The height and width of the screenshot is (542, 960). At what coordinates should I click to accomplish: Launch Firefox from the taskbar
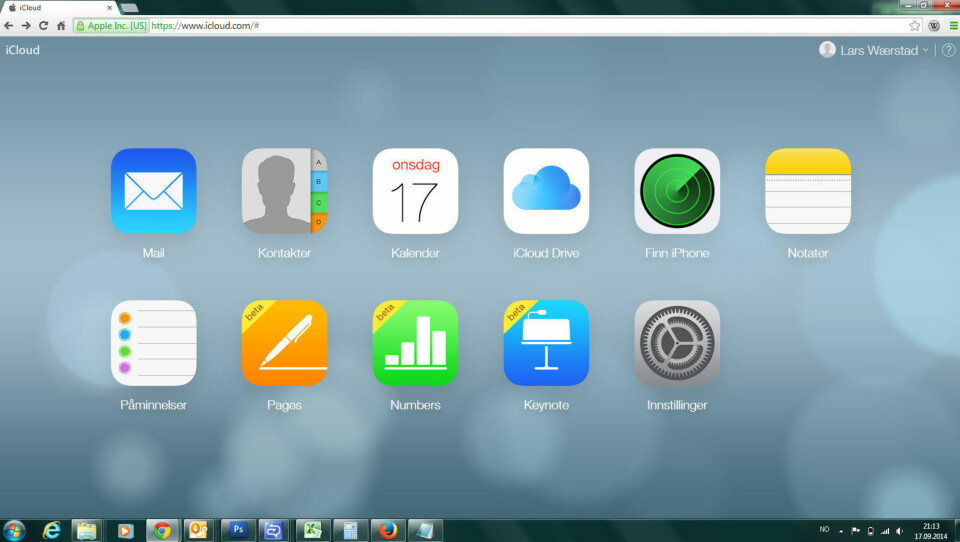click(x=388, y=530)
